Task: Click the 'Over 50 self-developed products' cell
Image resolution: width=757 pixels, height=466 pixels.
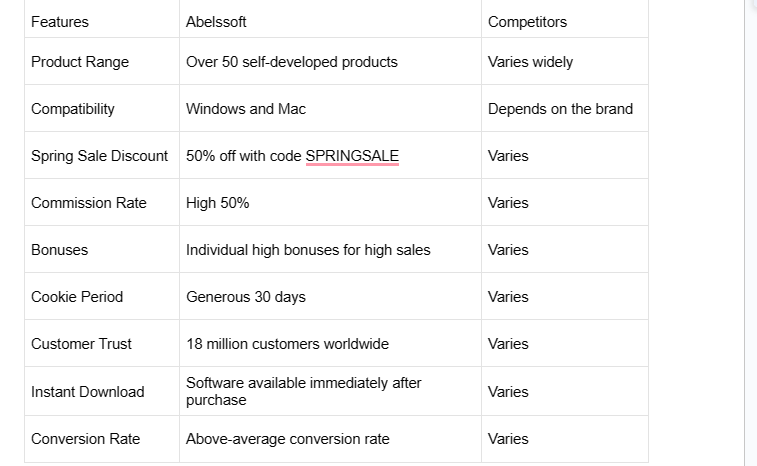Action: pyautogui.click(x=330, y=61)
